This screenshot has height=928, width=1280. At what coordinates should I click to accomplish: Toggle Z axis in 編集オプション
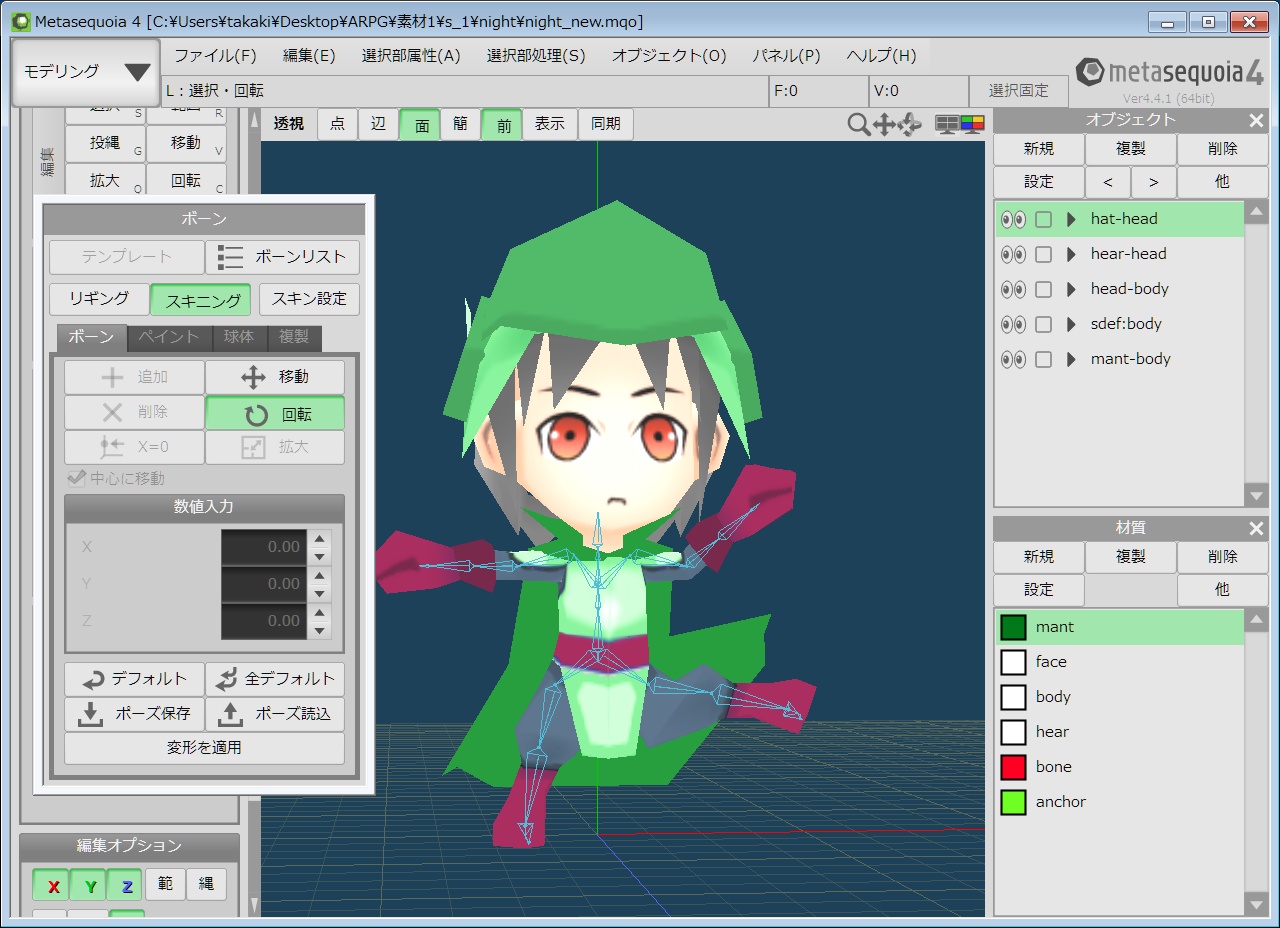coord(127,886)
